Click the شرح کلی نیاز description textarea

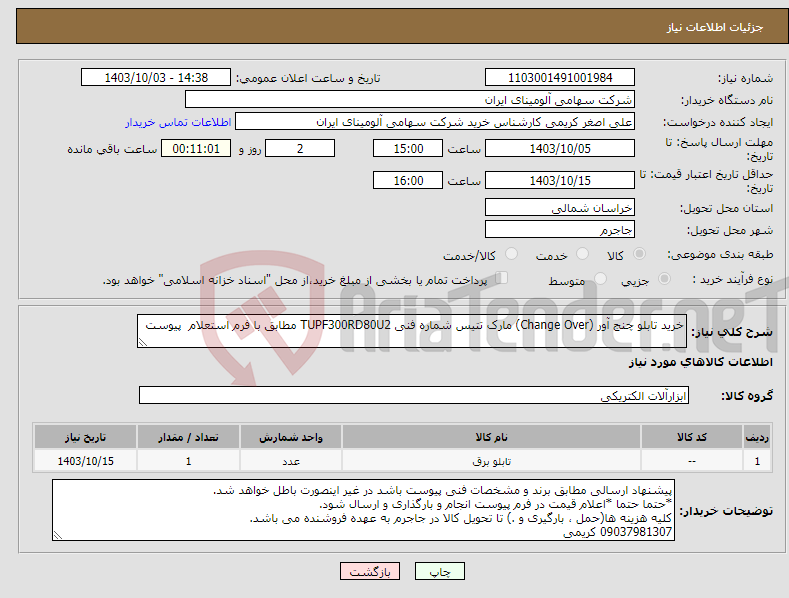pos(412,331)
